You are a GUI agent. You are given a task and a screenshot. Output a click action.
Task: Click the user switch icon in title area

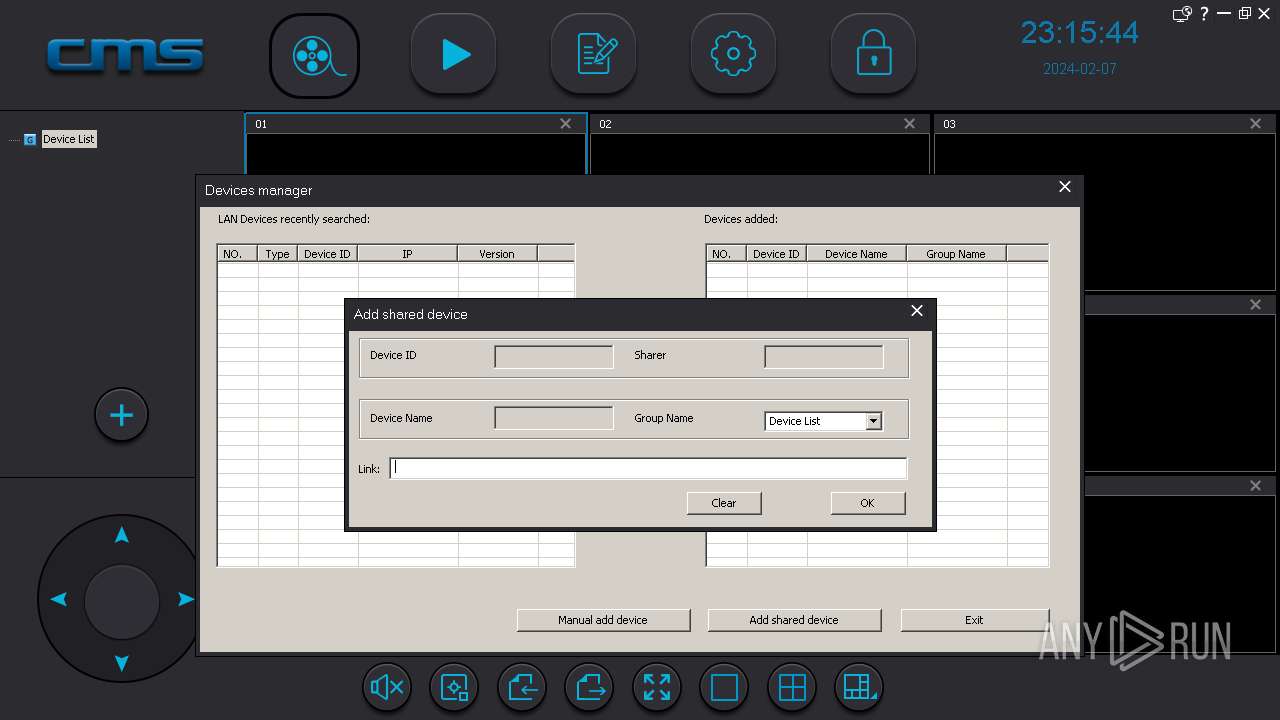coord(1182,14)
